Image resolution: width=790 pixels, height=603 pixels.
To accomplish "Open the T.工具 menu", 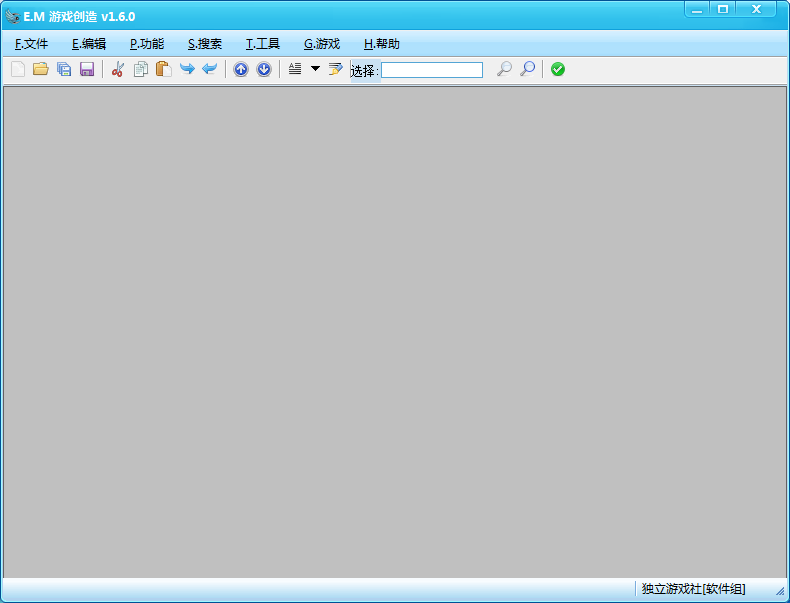I will click(x=263, y=44).
